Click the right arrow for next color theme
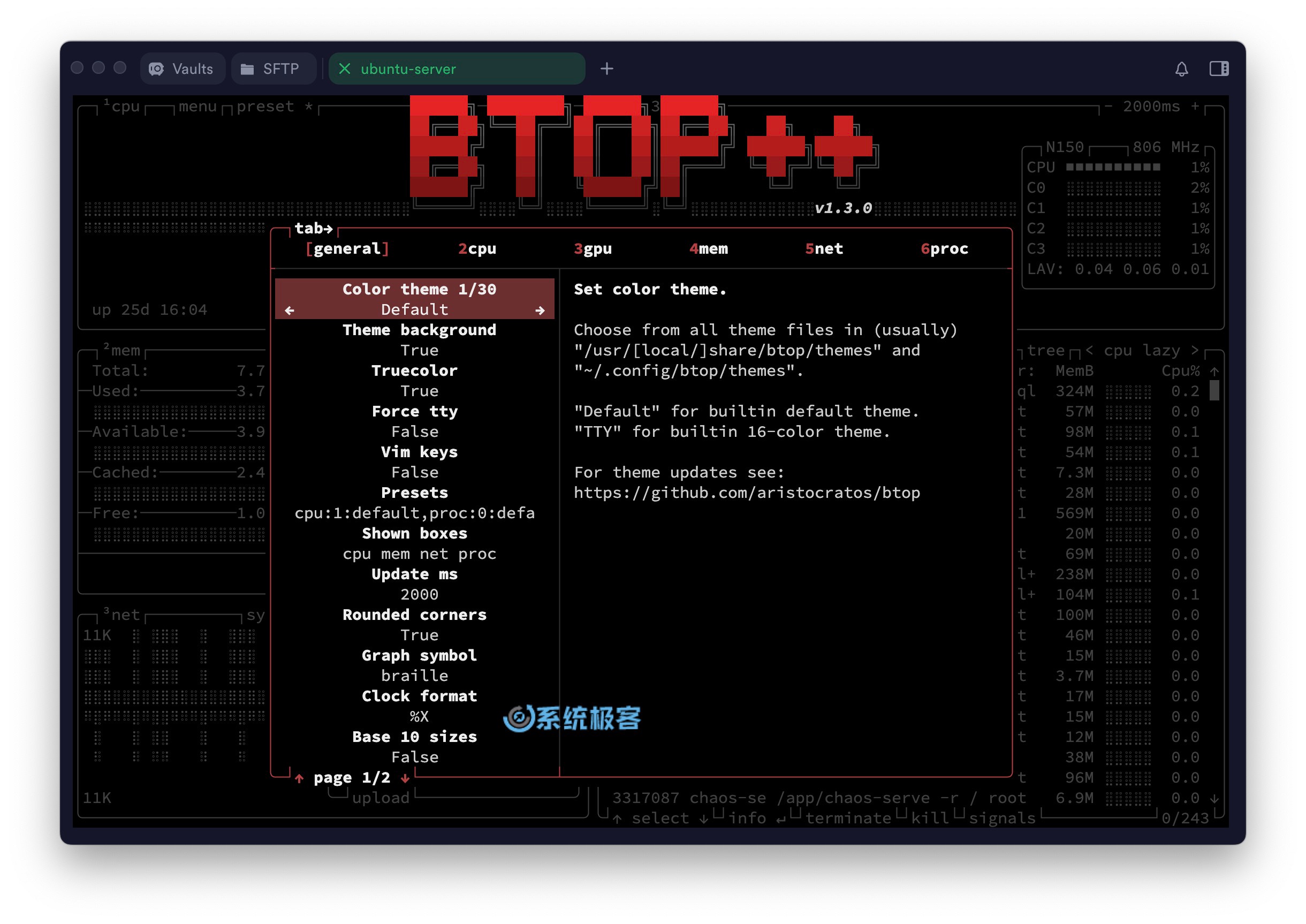Image resolution: width=1306 pixels, height=924 pixels. point(540,310)
